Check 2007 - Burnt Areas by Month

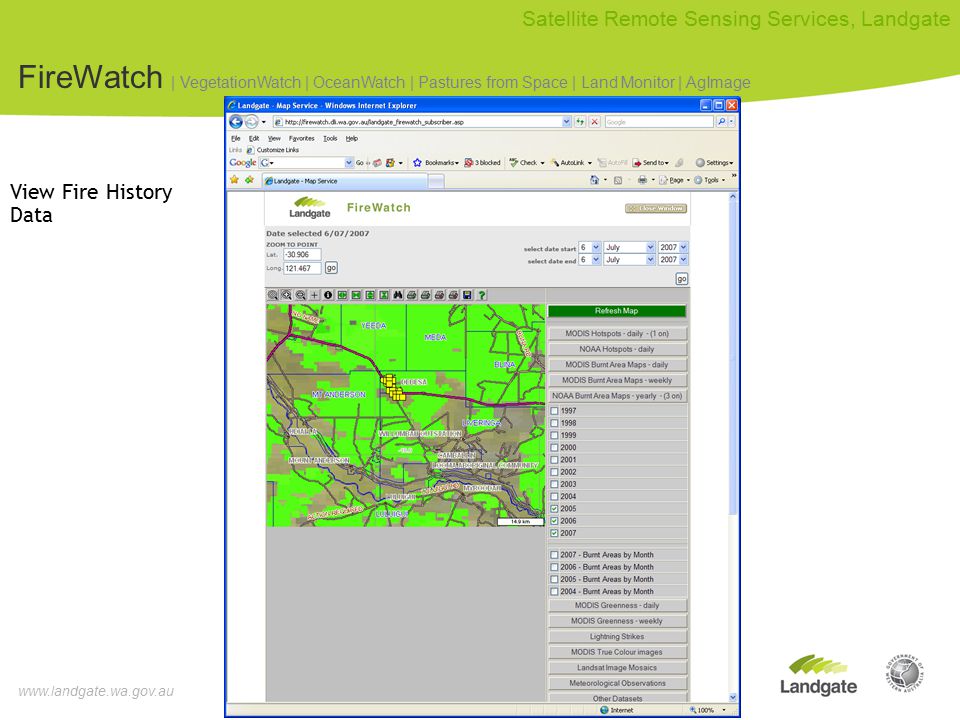pyautogui.click(x=554, y=555)
